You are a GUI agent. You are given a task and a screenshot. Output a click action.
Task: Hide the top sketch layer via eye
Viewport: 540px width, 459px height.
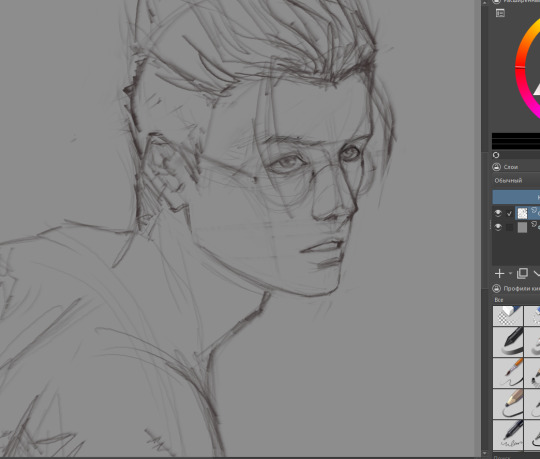click(498, 213)
